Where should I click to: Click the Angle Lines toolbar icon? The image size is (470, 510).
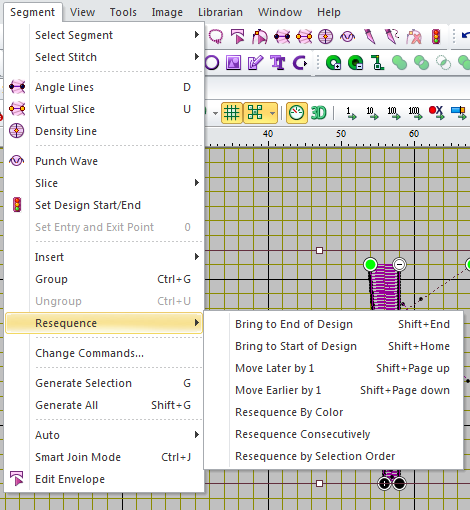(x=282, y=36)
